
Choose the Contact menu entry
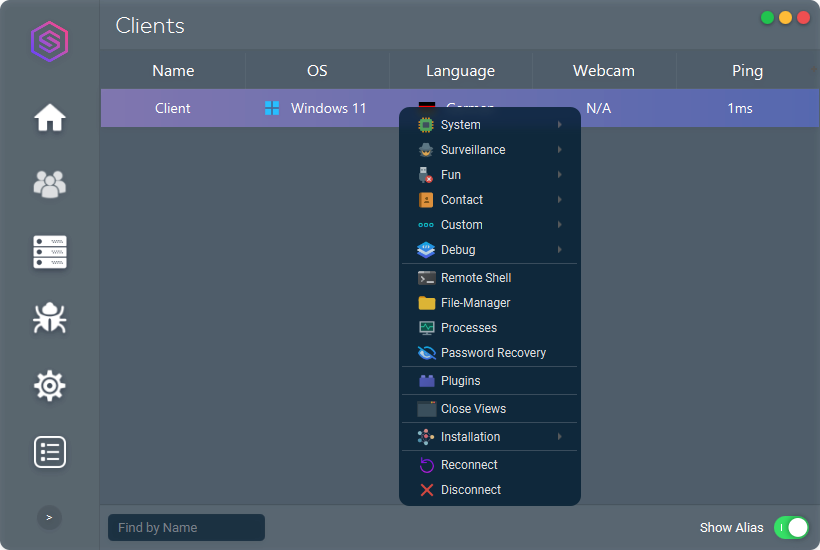click(x=489, y=200)
